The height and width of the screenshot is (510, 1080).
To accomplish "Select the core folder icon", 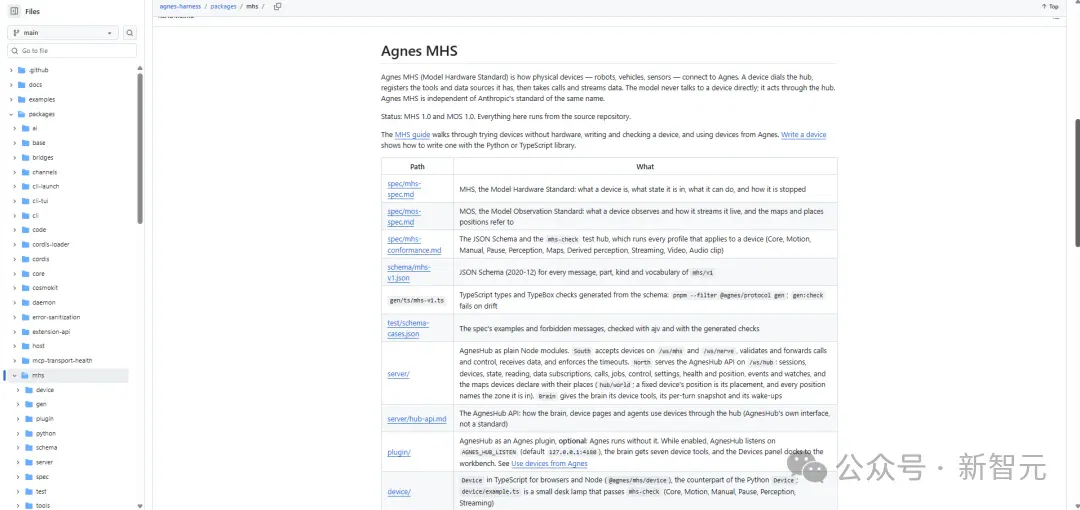I will [x=25, y=274].
